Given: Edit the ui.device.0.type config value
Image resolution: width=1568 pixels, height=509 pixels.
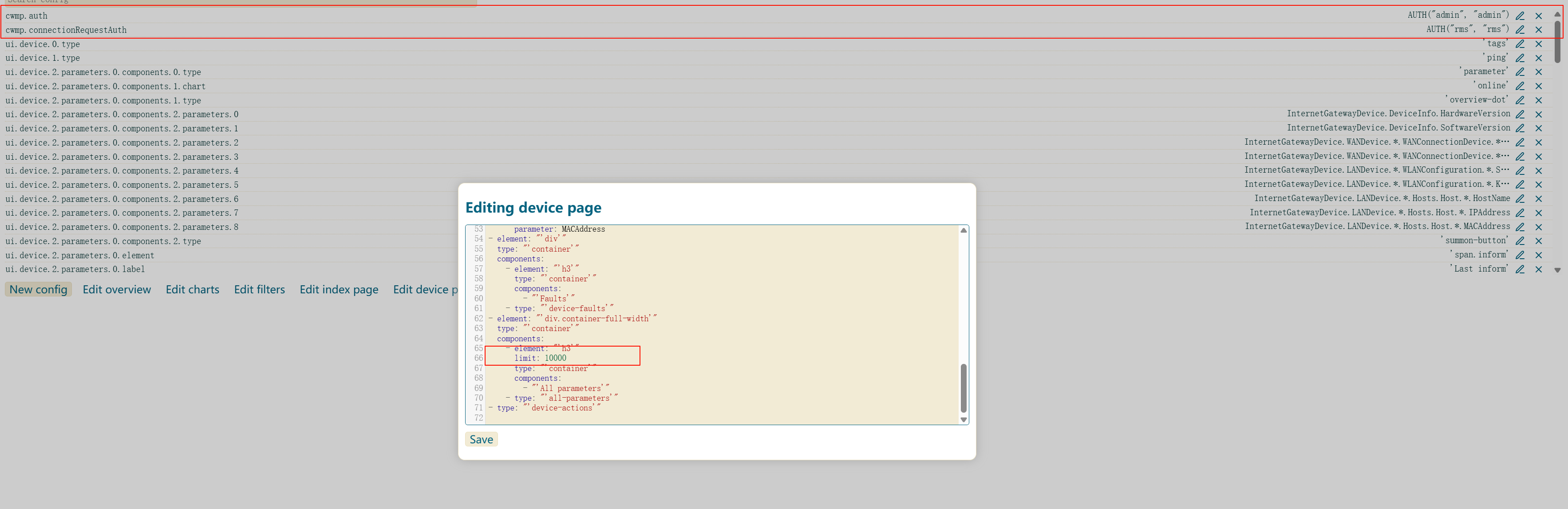Looking at the screenshot, I should tap(1519, 44).
